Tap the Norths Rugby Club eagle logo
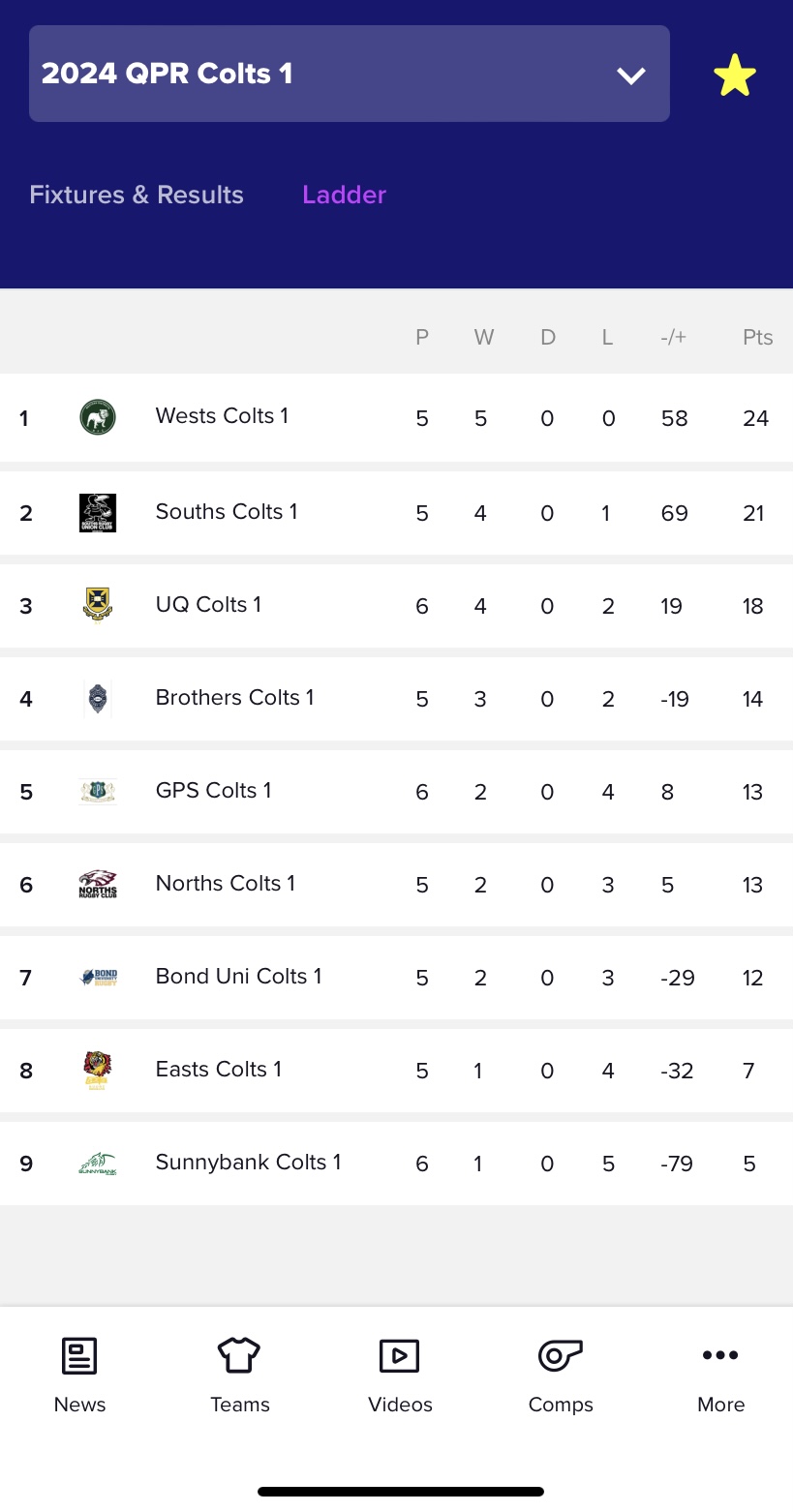The width and height of the screenshot is (793, 1512). 98,884
